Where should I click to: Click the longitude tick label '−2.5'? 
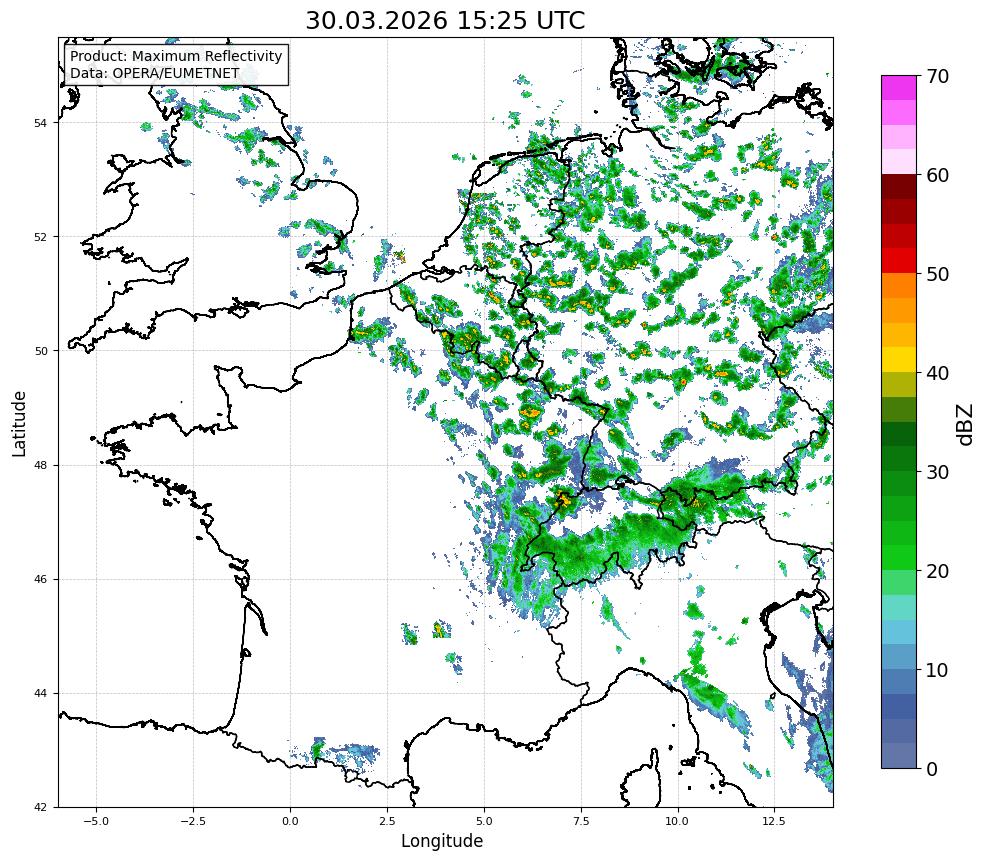(193, 821)
